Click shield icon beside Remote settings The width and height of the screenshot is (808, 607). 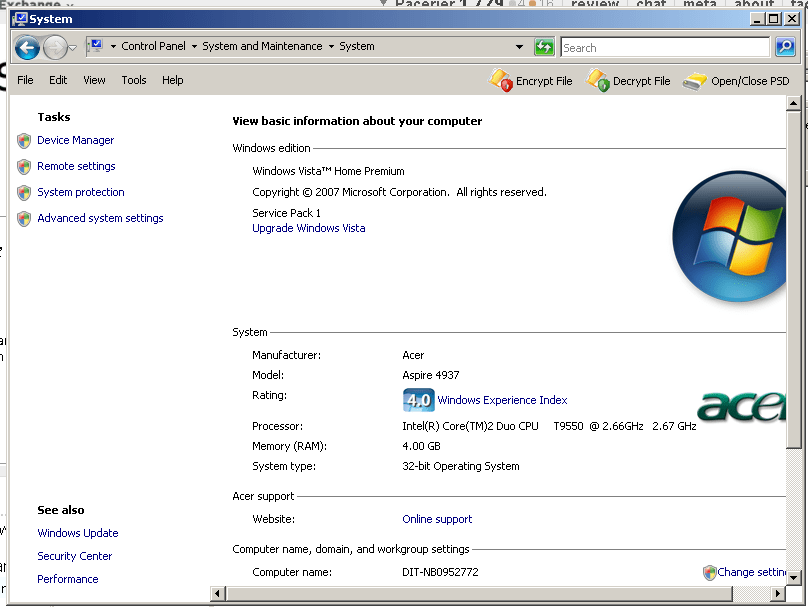(x=24, y=166)
